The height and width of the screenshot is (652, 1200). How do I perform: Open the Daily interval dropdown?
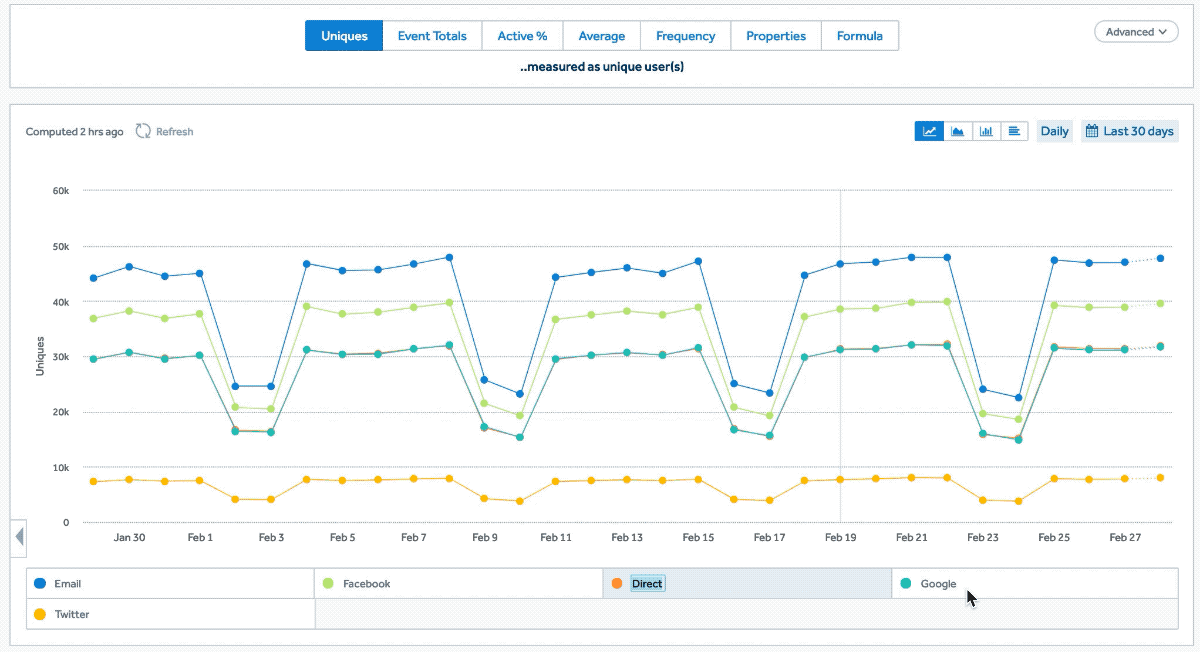[1054, 131]
